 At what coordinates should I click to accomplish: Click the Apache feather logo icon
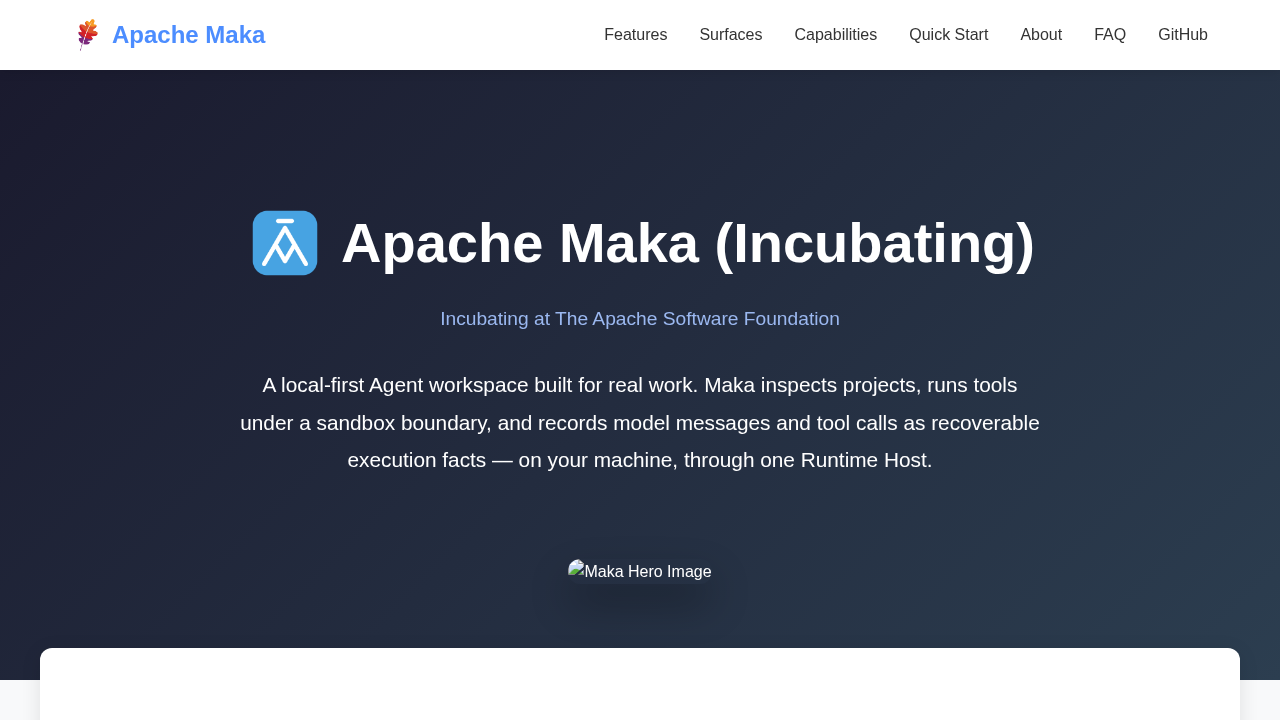[x=88, y=35]
